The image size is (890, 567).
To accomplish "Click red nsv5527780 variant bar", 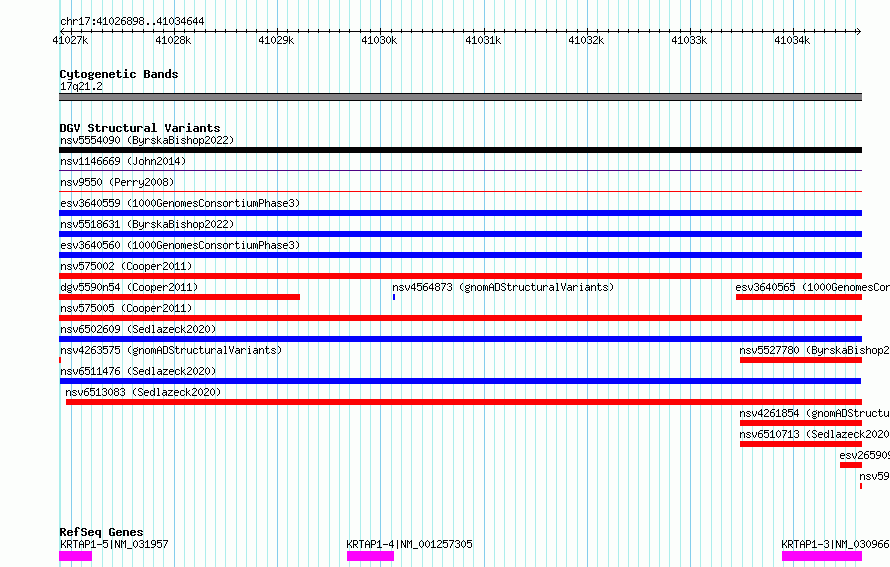I will tap(801, 360).
